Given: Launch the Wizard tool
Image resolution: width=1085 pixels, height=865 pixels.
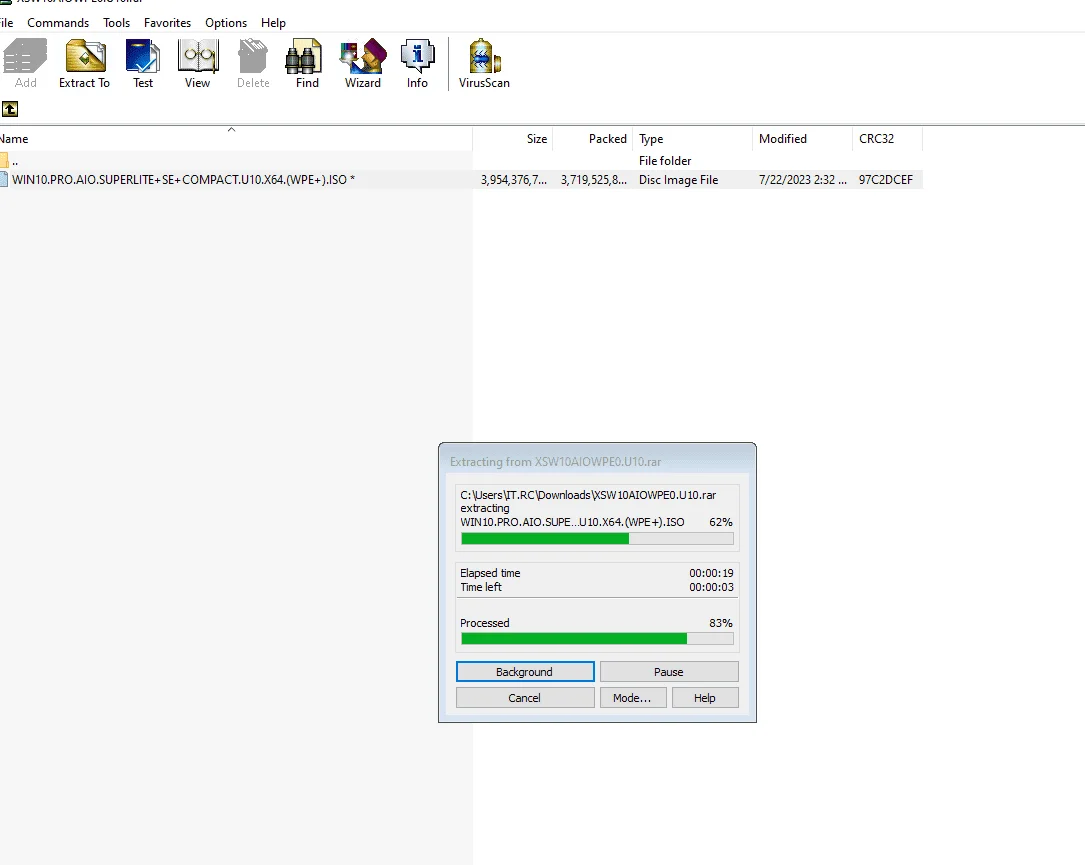Looking at the screenshot, I should coord(363,64).
